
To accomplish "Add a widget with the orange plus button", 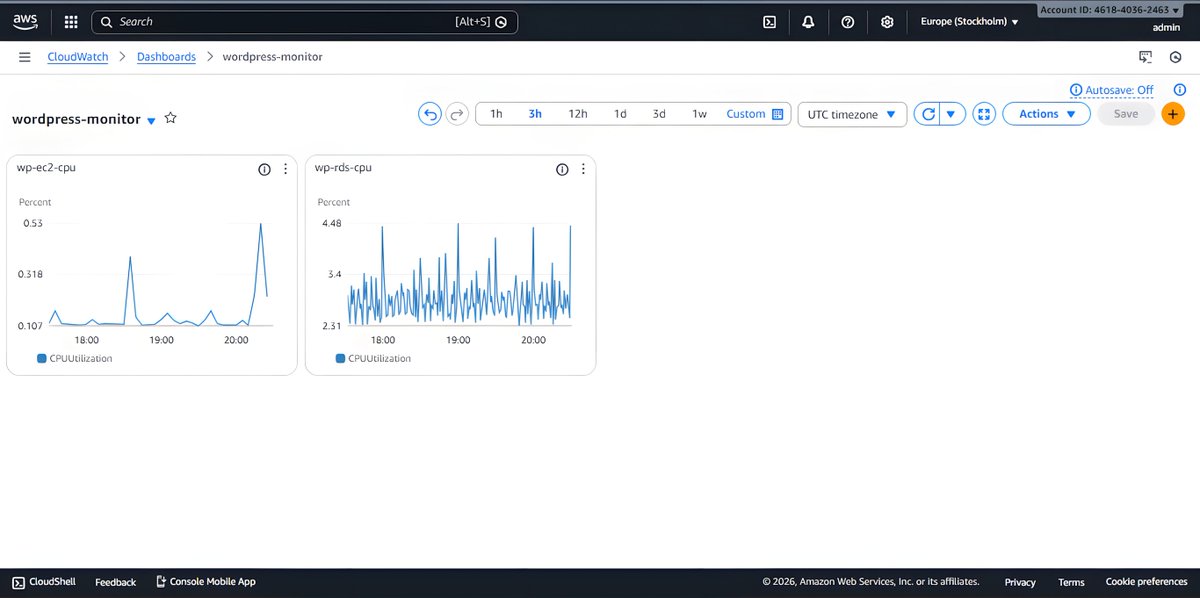I will tap(1173, 114).
